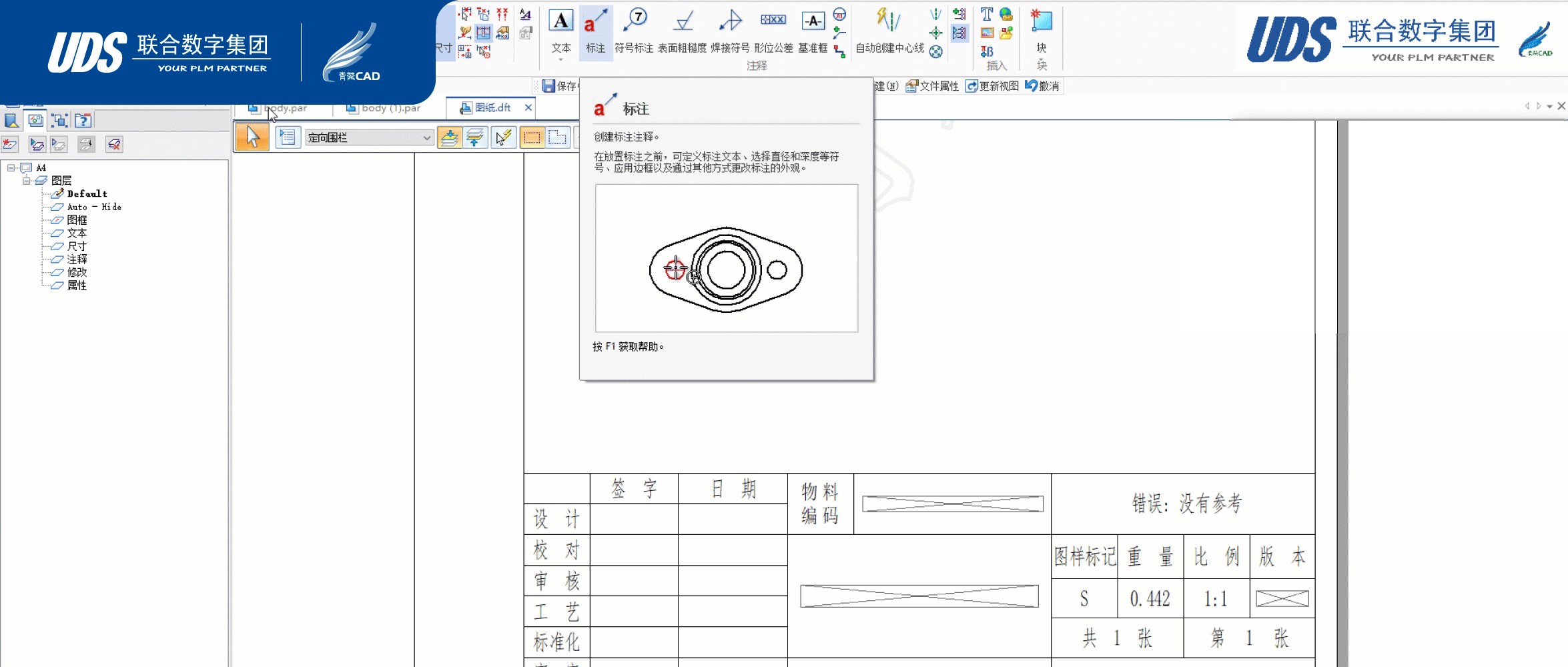Expand the 文本 button dropdown arrow
The height and width of the screenshot is (667, 1568).
point(561,59)
